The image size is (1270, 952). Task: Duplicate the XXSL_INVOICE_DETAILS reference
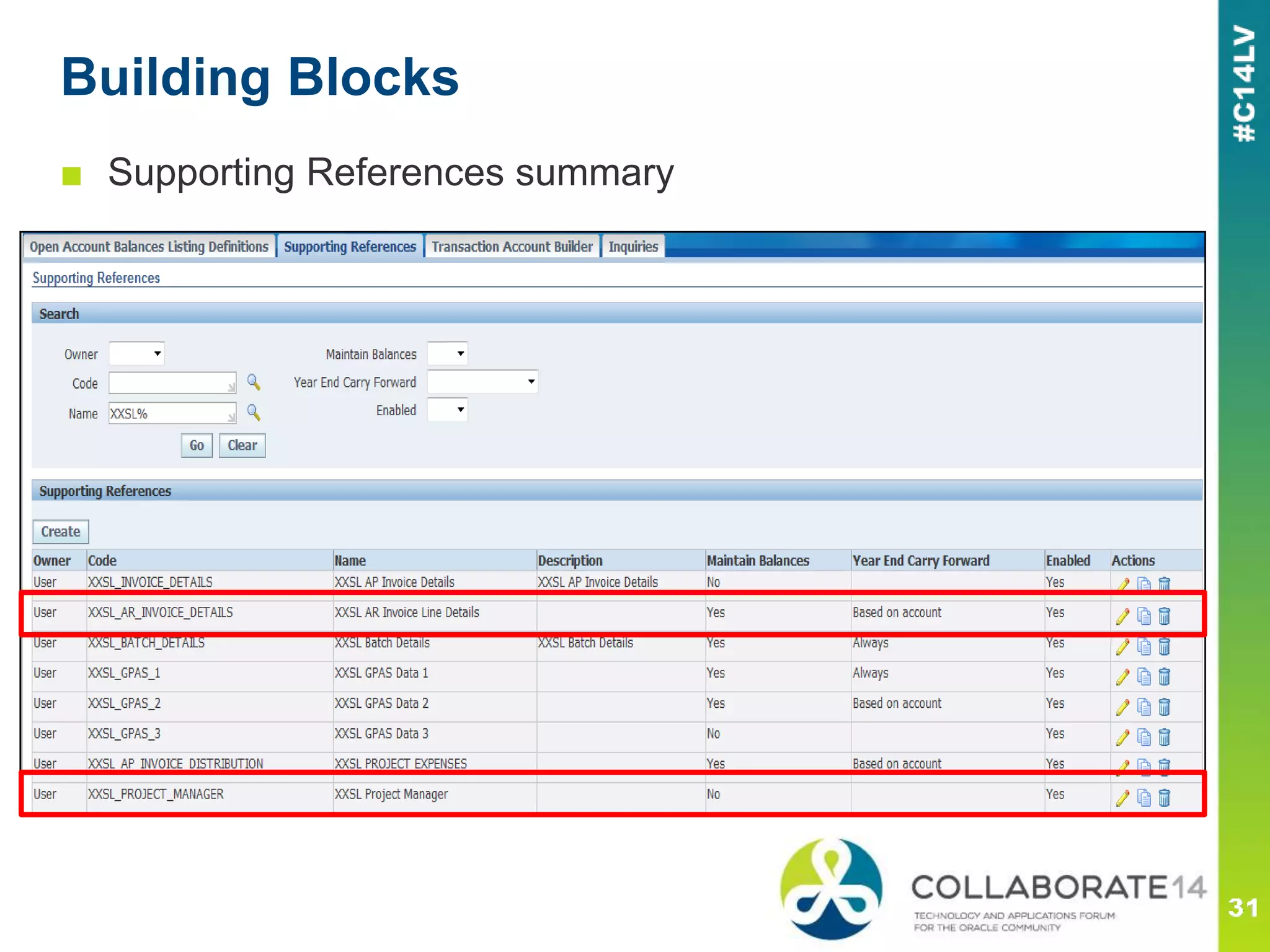1144,584
